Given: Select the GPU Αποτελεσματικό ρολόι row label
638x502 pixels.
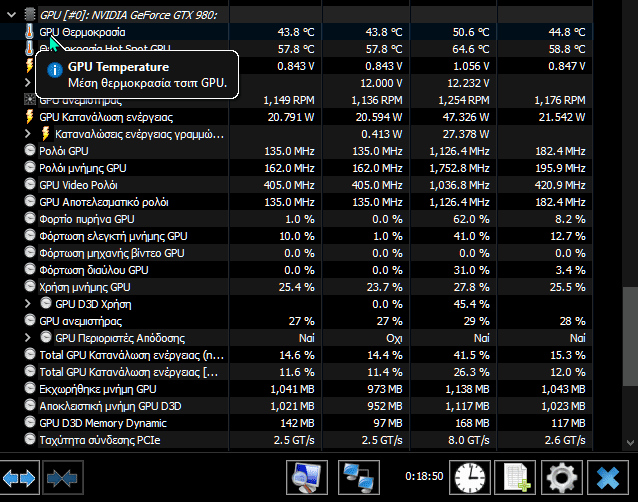Looking at the screenshot, I should 104,202.
